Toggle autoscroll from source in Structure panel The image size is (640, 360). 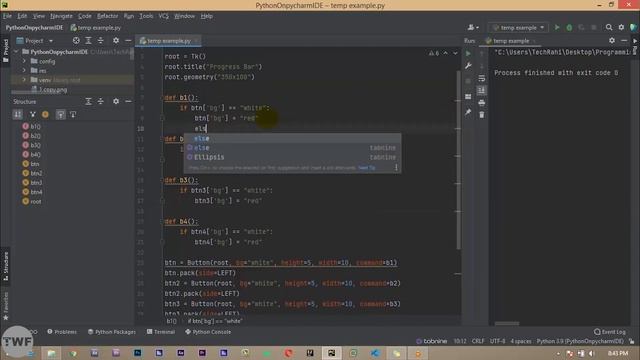(x=73, y=115)
